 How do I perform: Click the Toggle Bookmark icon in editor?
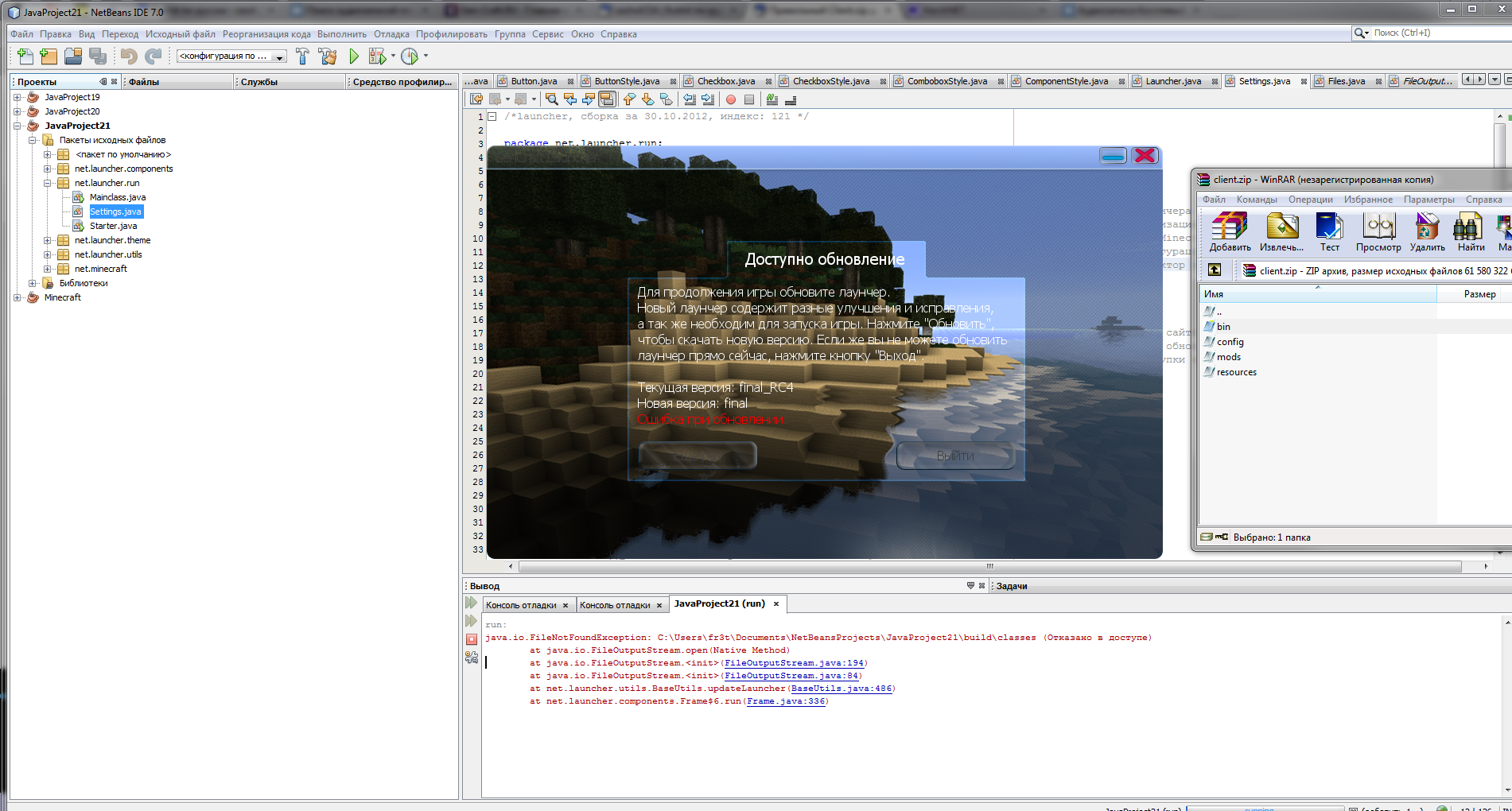[x=666, y=99]
